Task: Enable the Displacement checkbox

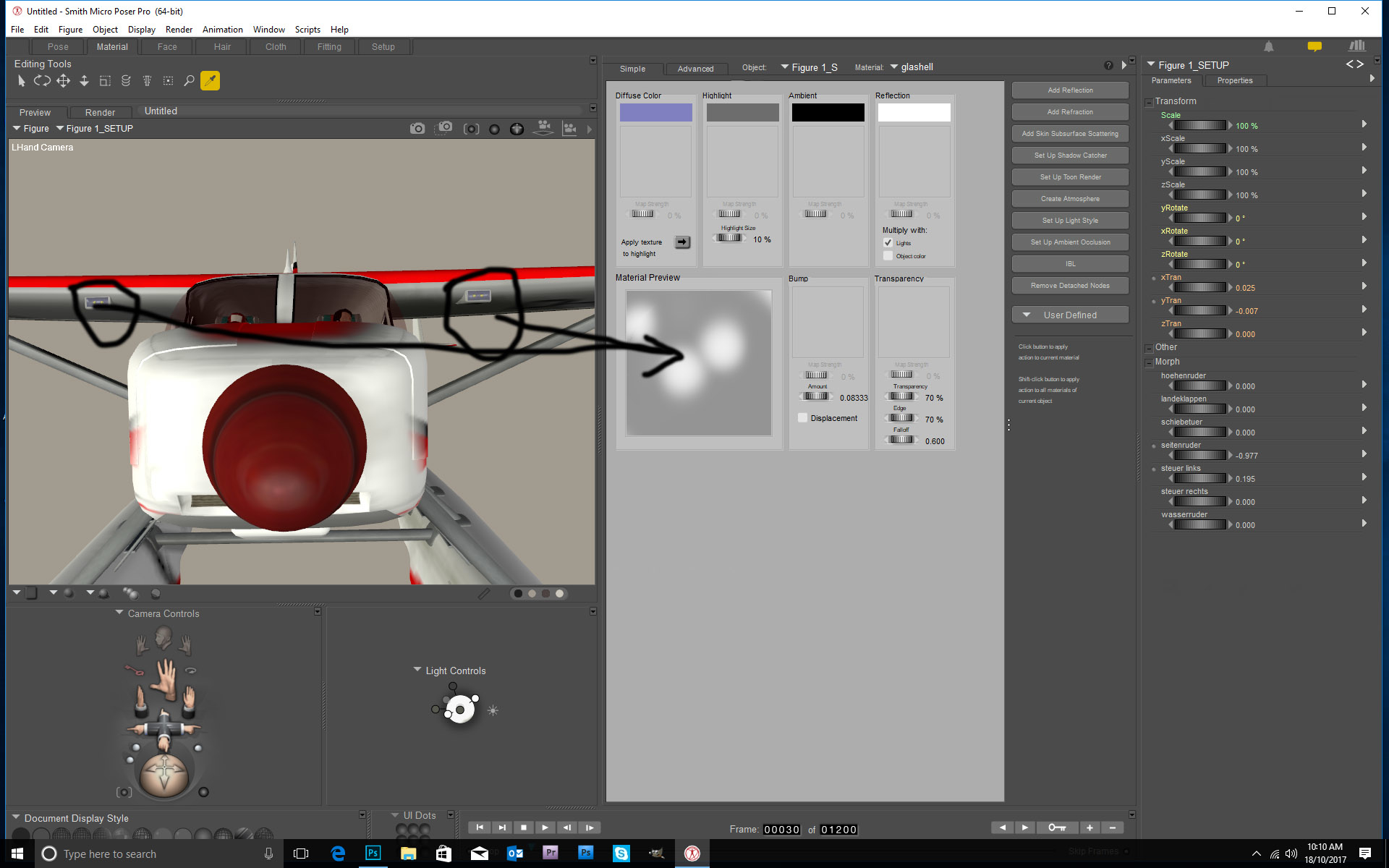Action: (x=802, y=418)
